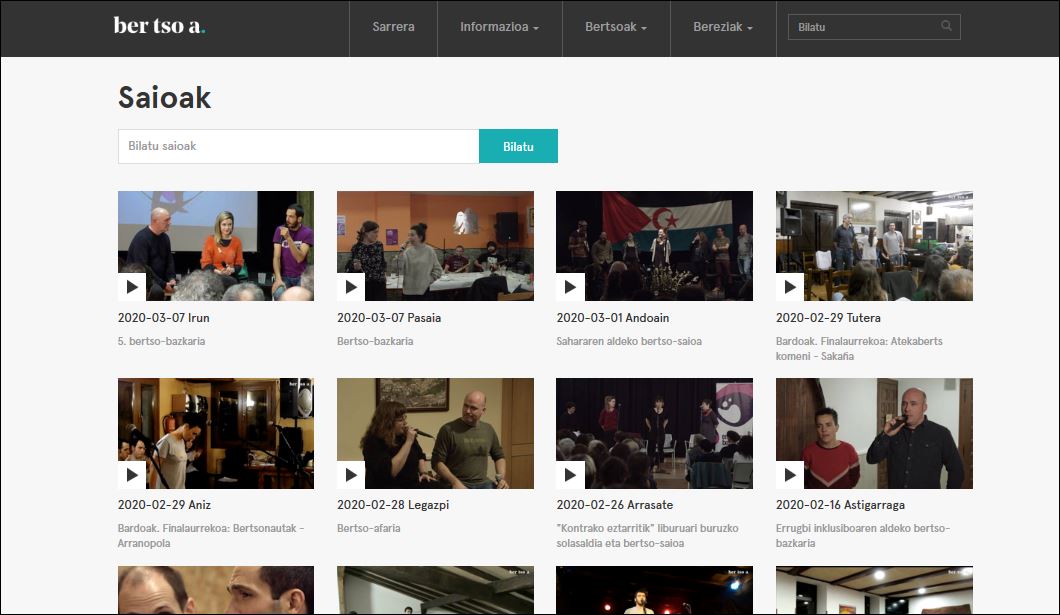Open the Aniz session thumbnail
The width and height of the screenshot is (1060, 615).
216,433
